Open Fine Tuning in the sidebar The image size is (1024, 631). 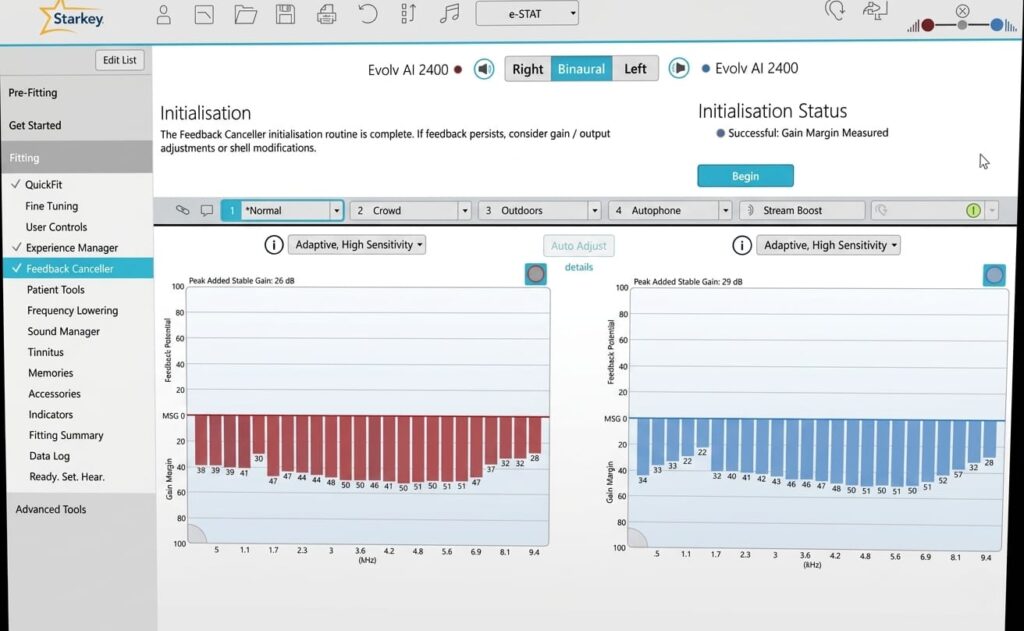coord(51,206)
